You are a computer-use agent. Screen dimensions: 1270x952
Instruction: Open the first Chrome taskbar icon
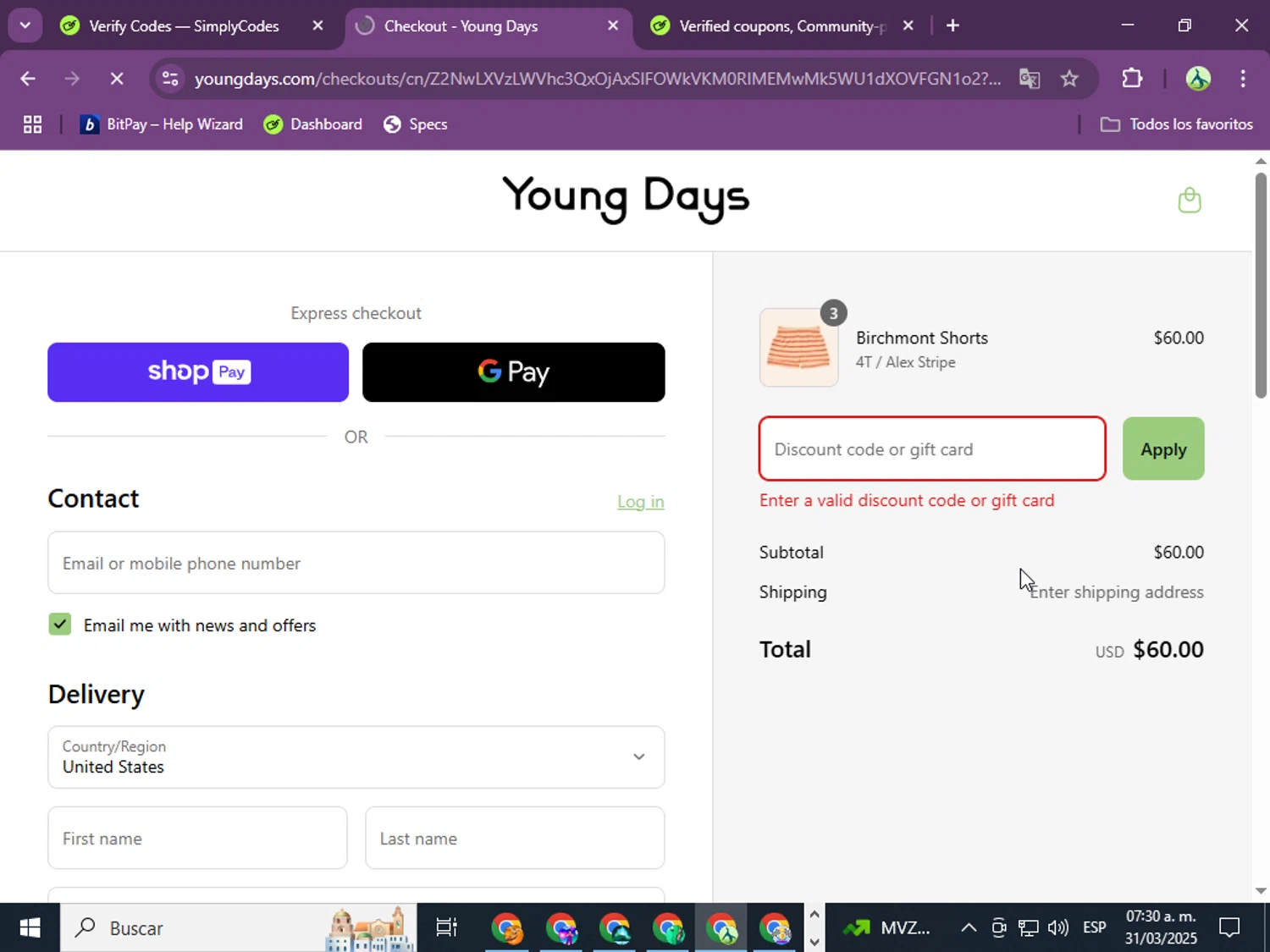pyautogui.click(x=507, y=928)
